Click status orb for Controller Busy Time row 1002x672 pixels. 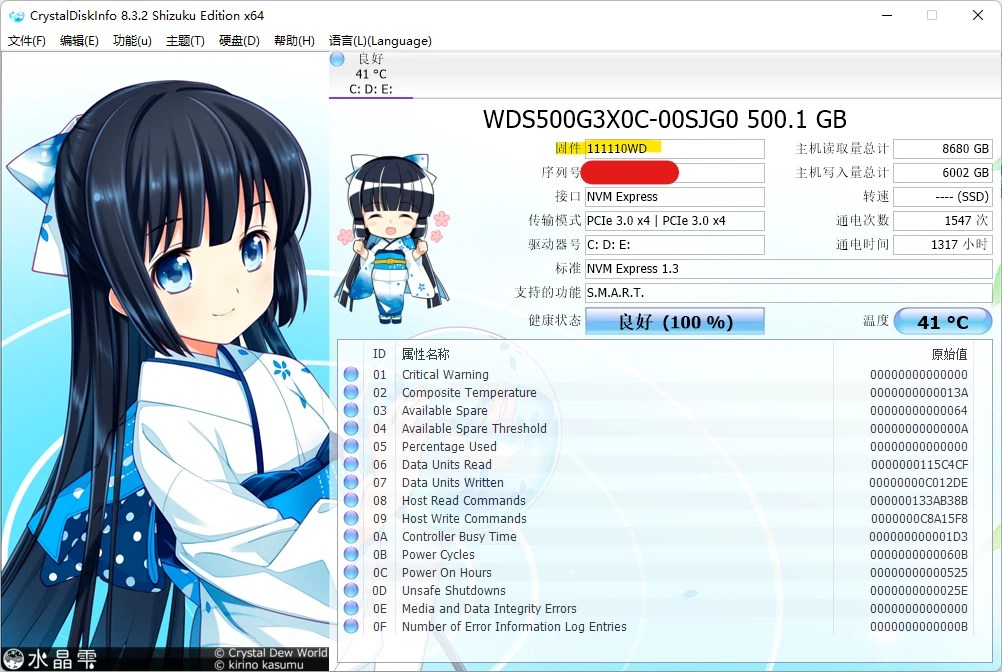pyautogui.click(x=351, y=537)
